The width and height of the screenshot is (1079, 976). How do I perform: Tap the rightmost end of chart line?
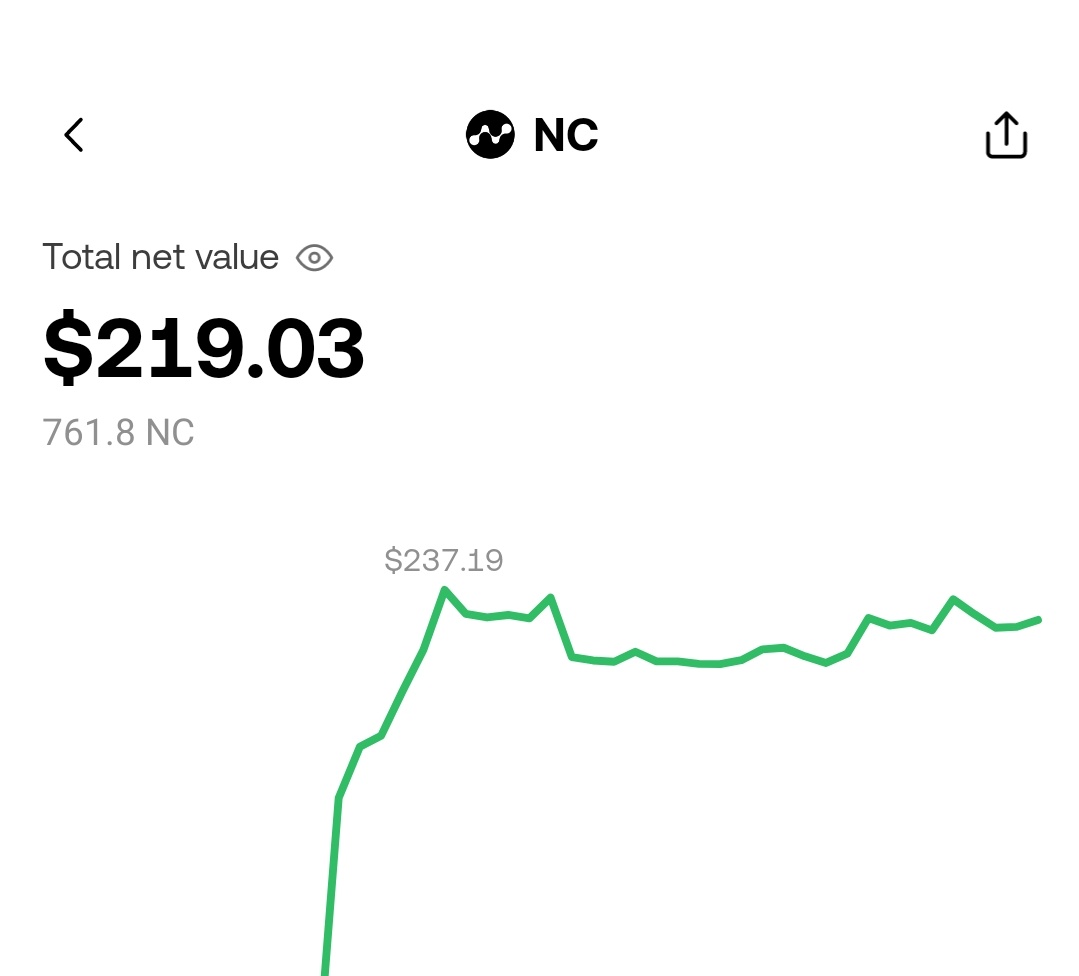[x=1038, y=620]
